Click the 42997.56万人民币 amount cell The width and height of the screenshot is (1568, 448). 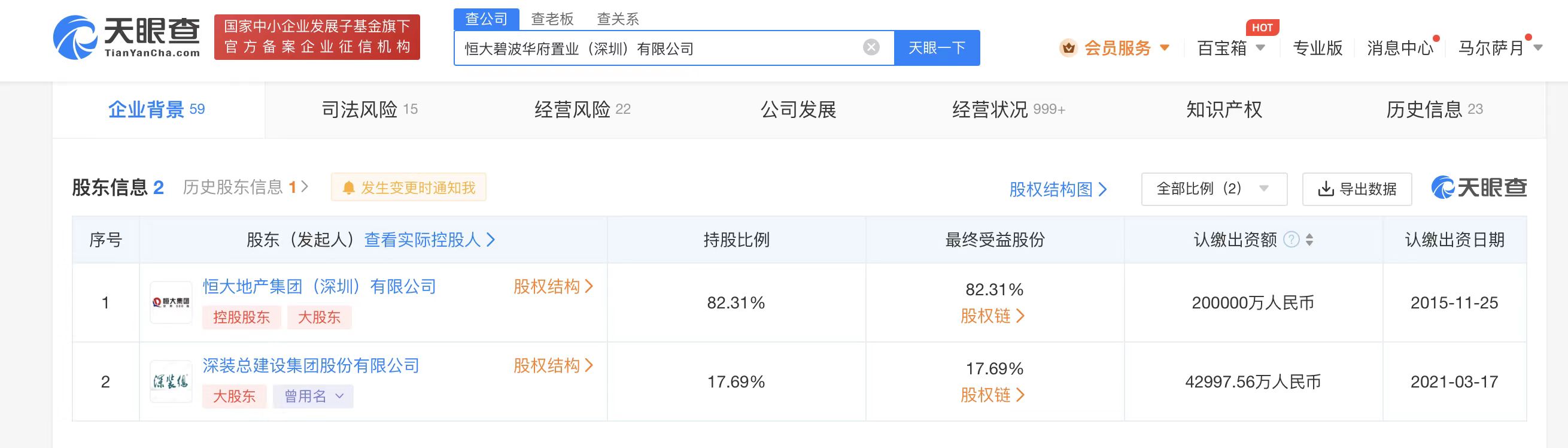(x=1253, y=382)
